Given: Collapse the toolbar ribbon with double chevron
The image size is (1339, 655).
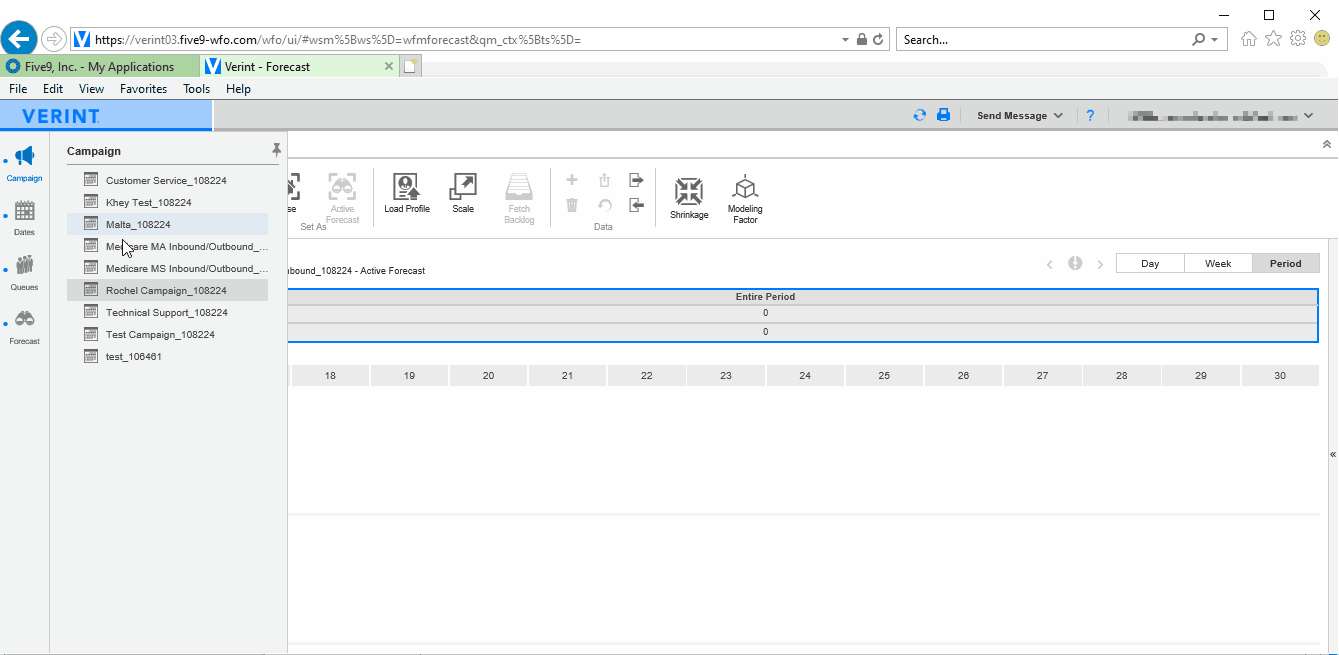Looking at the screenshot, I should click(1327, 145).
